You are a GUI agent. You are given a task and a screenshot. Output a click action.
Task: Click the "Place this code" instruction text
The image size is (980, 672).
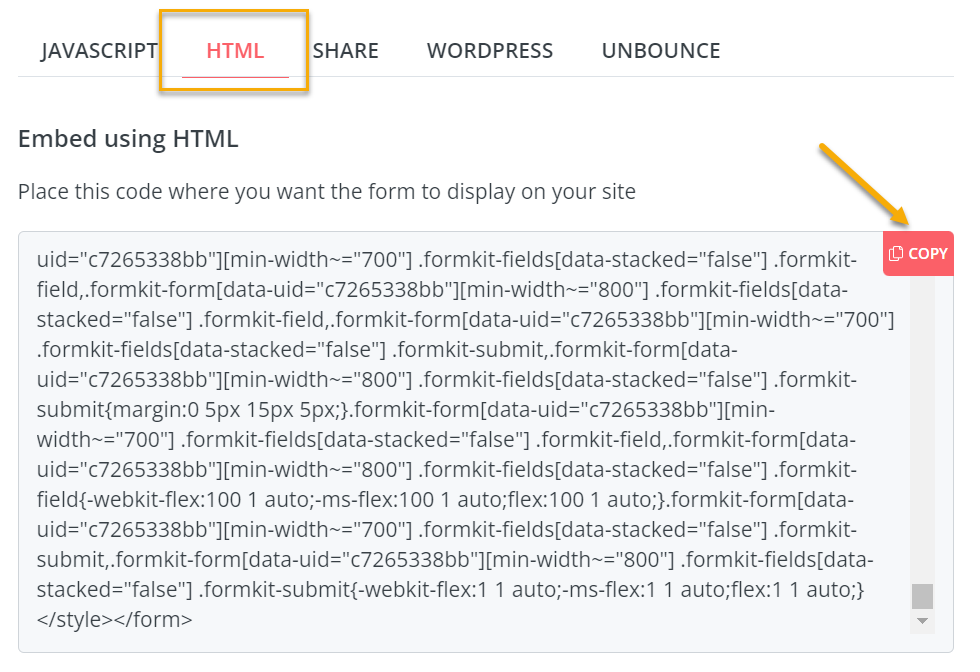pyautogui.click(x=326, y=191)
